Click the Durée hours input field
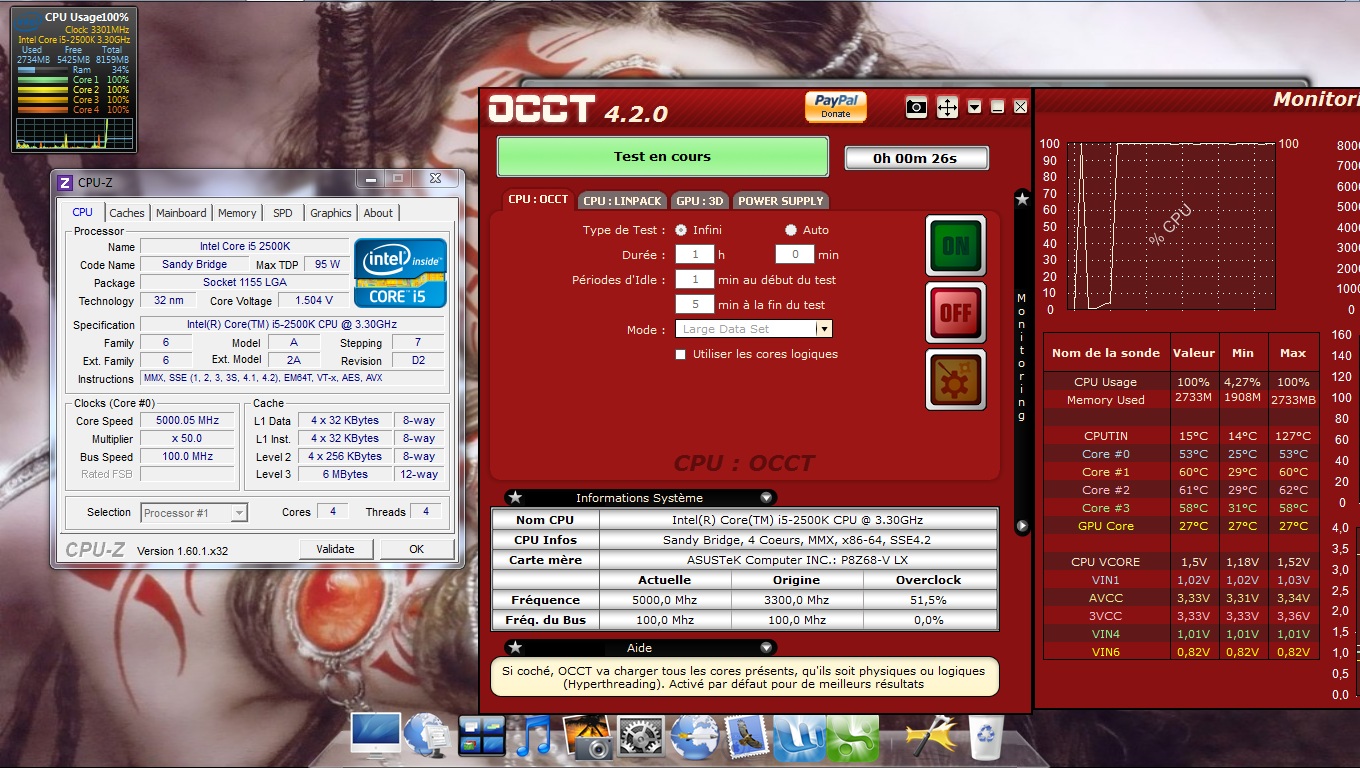The image size is (1360, 768). click(694, 255)
